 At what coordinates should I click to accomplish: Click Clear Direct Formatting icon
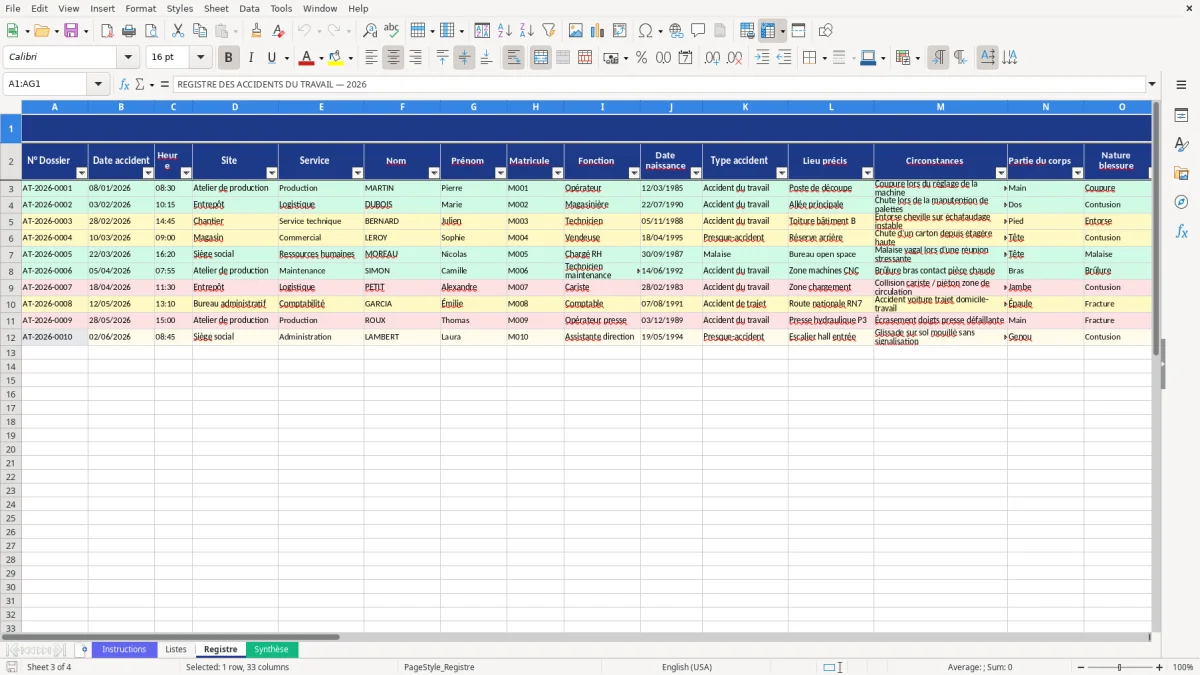pyautogui.click(x=278, y=31)
